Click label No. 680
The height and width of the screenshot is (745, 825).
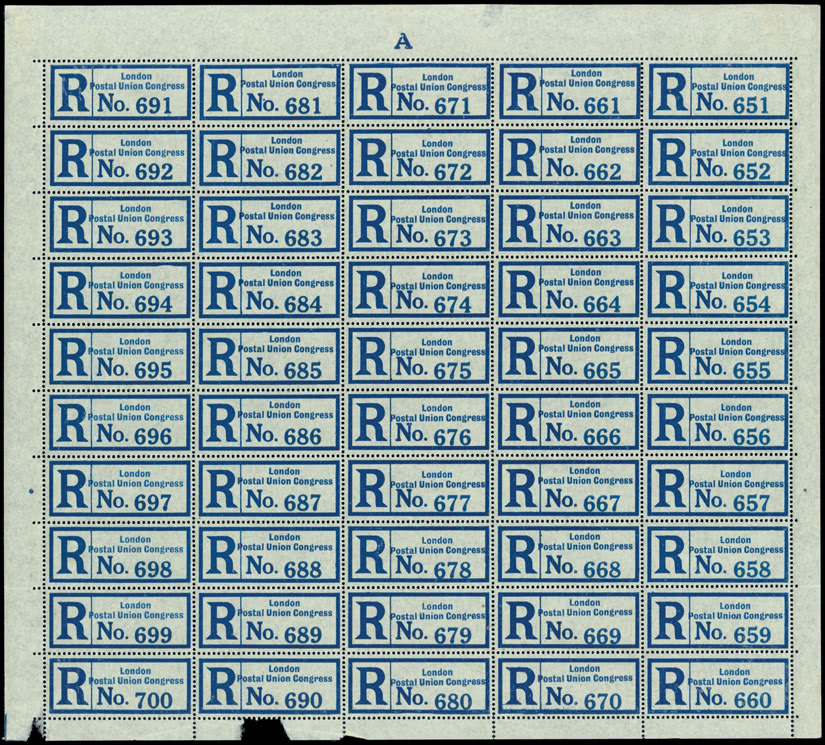[419, 687]
